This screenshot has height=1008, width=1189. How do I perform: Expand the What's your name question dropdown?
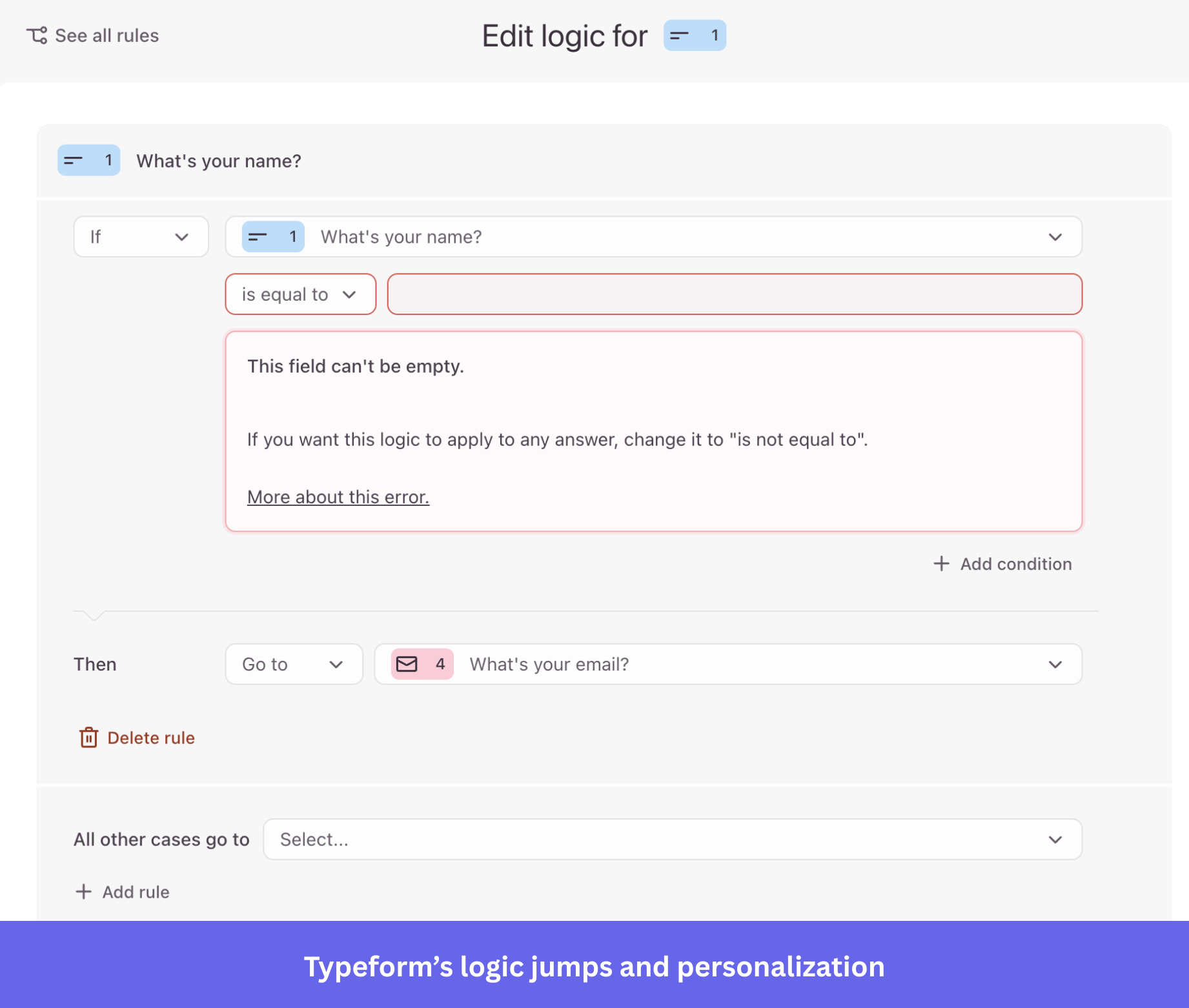[1055, 236]
